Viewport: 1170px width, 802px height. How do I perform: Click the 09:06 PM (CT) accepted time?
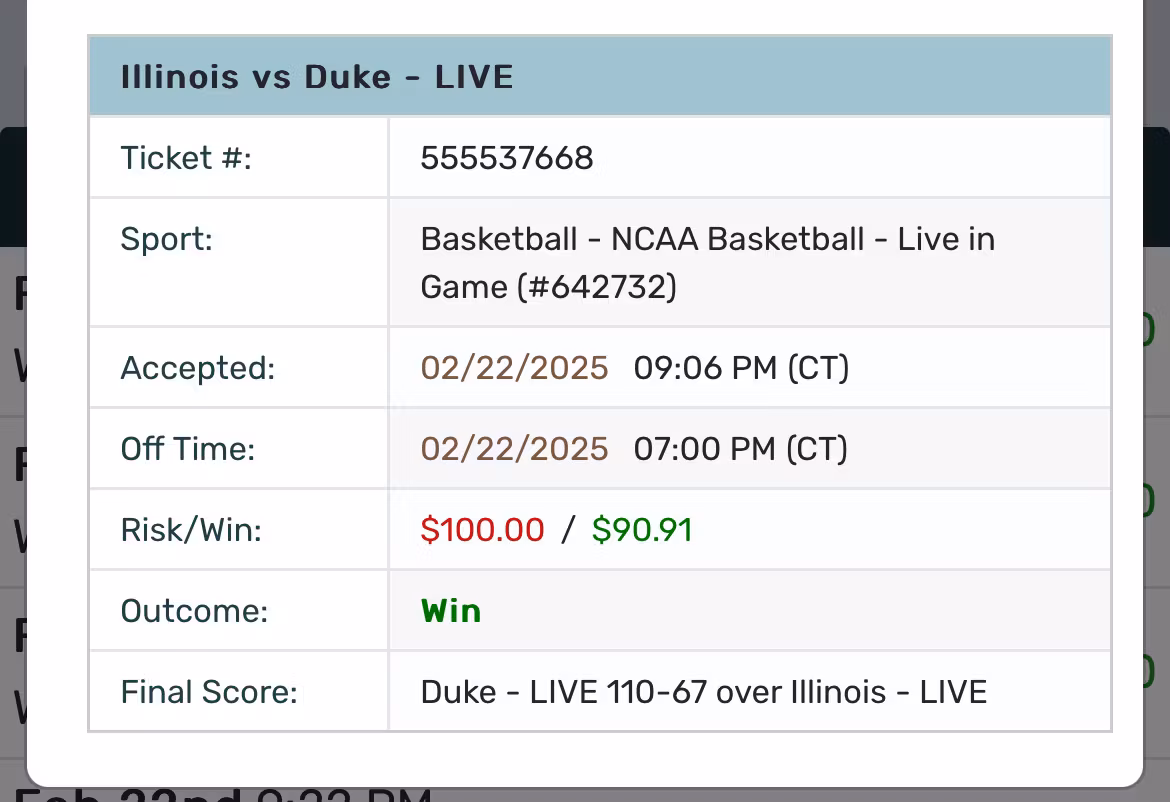coord(741,368)
